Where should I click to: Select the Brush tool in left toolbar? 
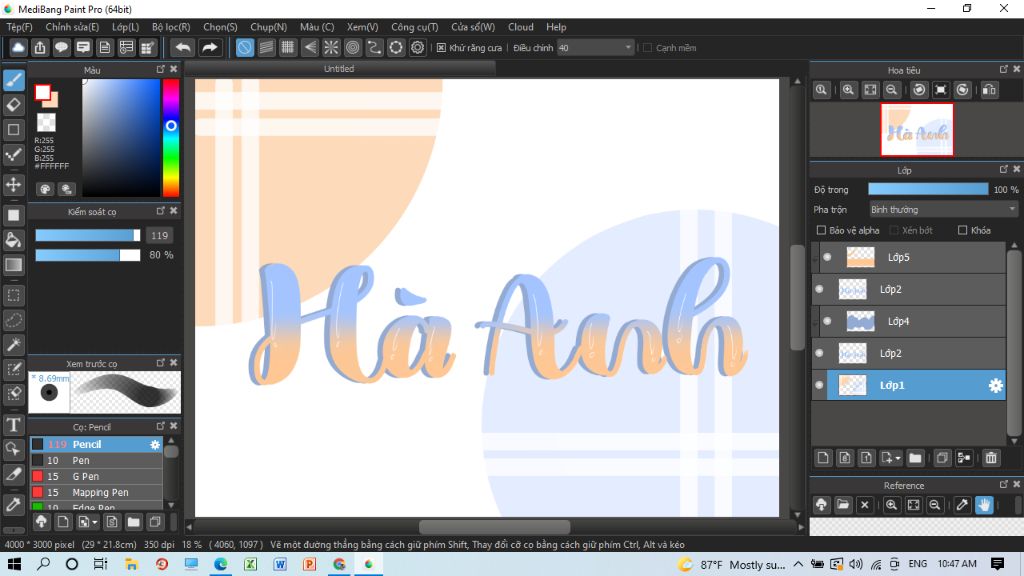tap(14, 80)
